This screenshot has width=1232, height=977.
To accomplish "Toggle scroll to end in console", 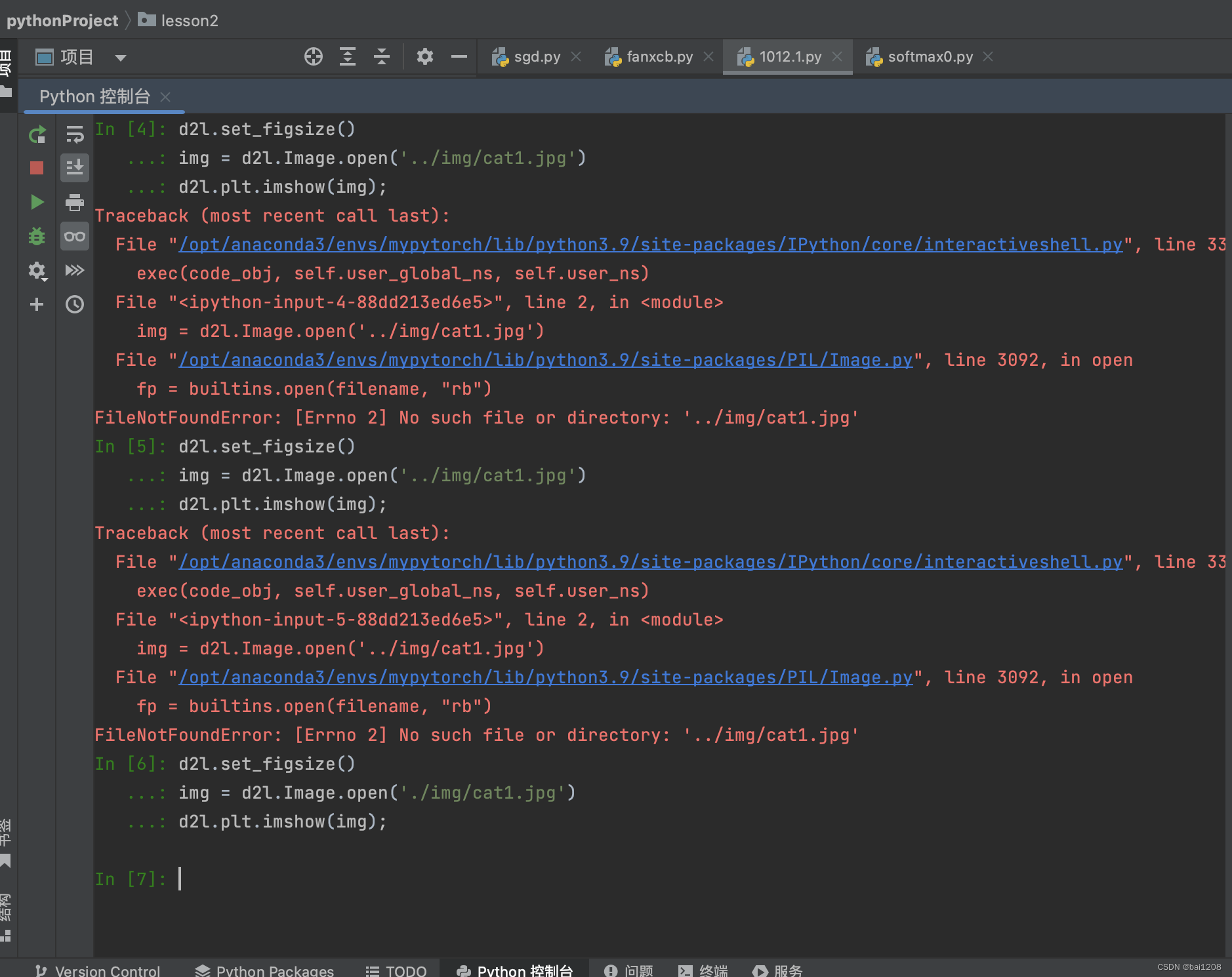I will click(x=74, y=169).
